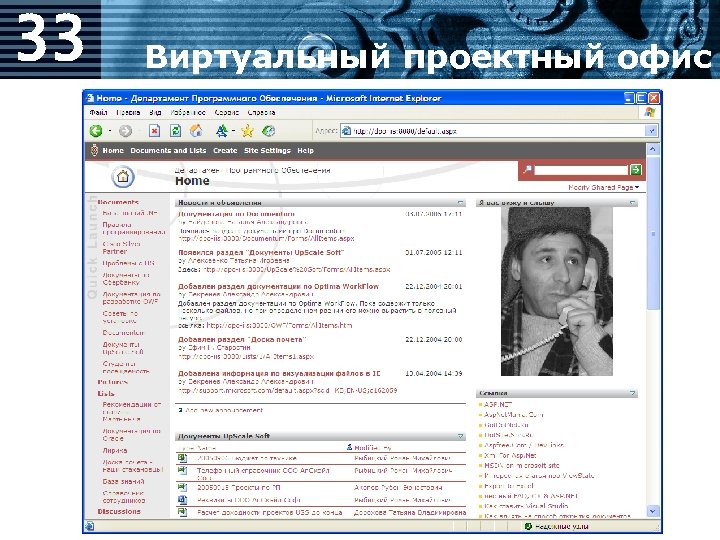Screen dimensions: 720x540
Task: Click the scrollbar up arrow
Action: (652, 149)
